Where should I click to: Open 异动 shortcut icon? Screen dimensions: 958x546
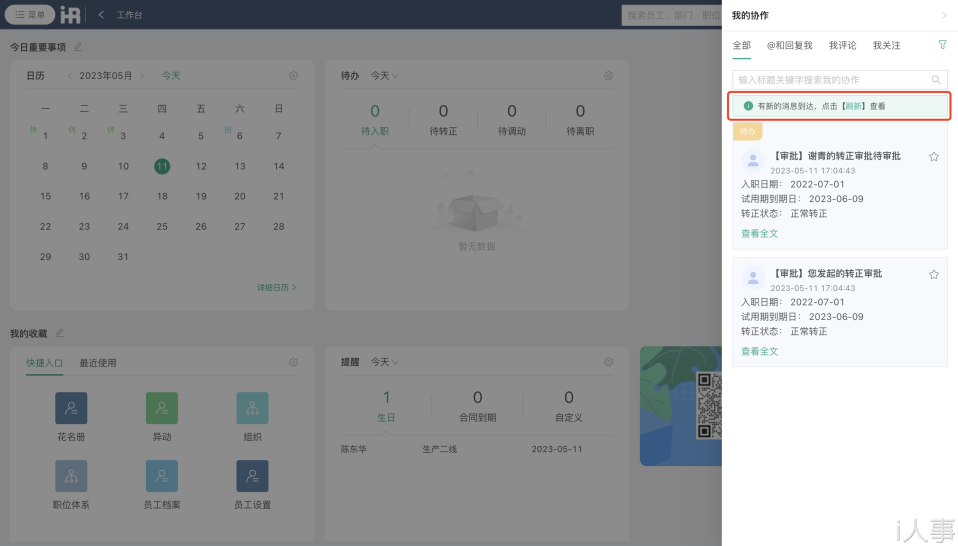pyautogui.click(x=162, y=408)
